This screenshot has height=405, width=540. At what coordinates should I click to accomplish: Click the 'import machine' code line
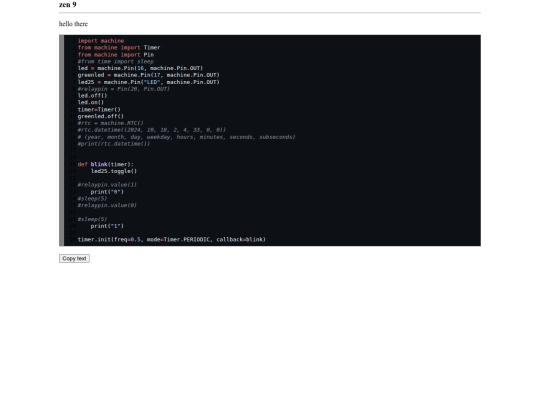(101, 41)
